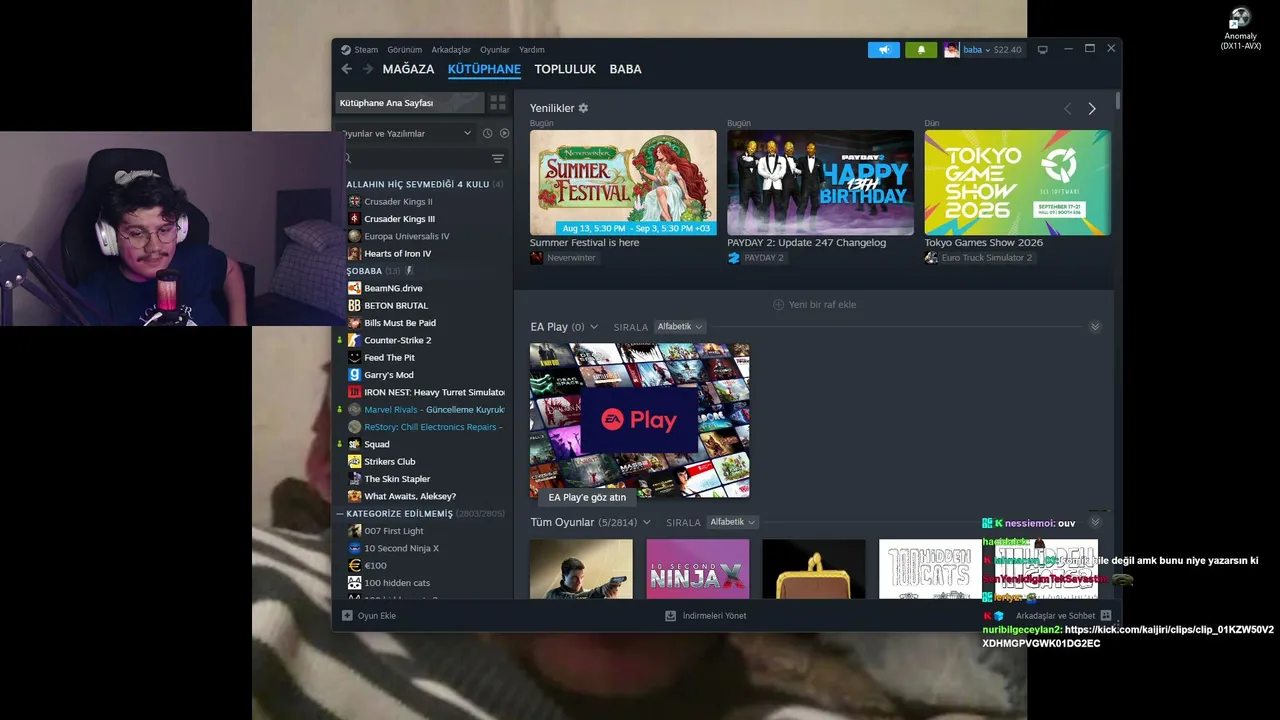Change EA Play sort order Alfabetik
Image resolution: width=1280 pixels, height=720 pixels.
coord(680,327)
